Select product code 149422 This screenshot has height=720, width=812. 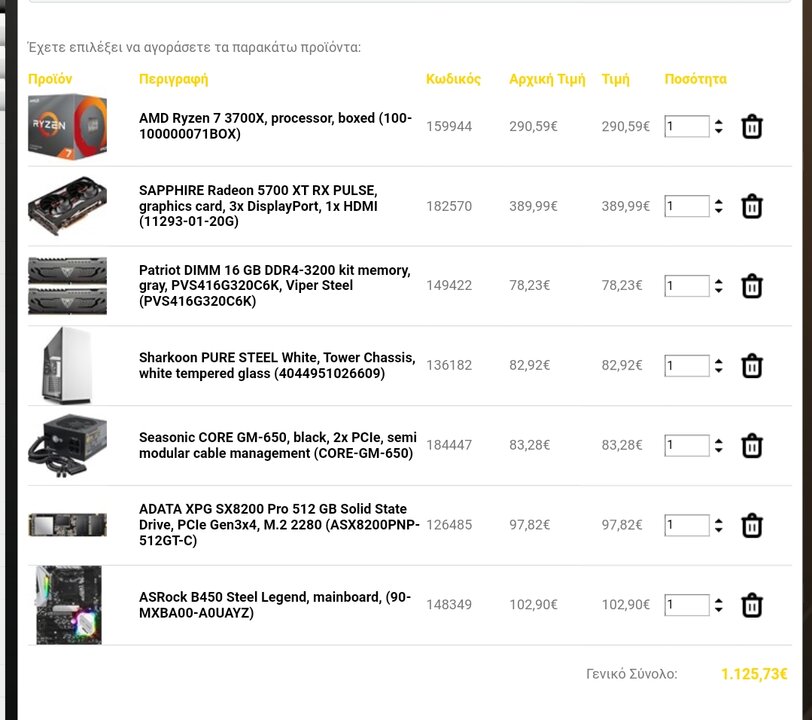pos(449,285)
